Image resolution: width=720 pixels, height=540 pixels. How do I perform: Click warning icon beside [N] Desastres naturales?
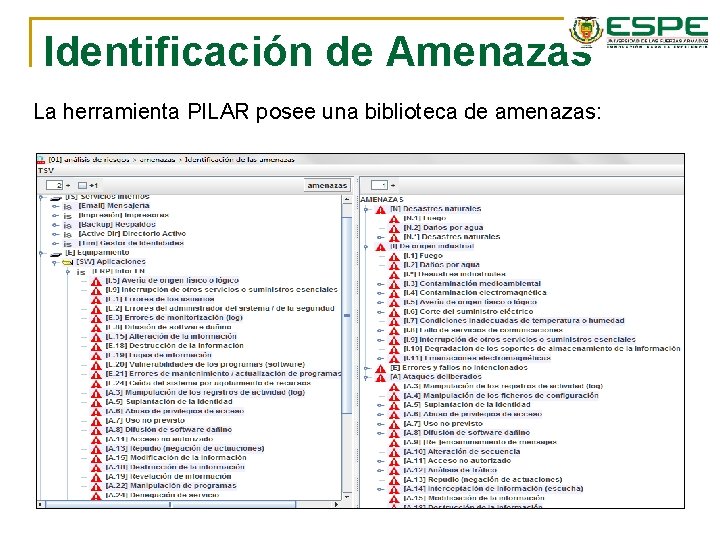(x=380, y=209)
